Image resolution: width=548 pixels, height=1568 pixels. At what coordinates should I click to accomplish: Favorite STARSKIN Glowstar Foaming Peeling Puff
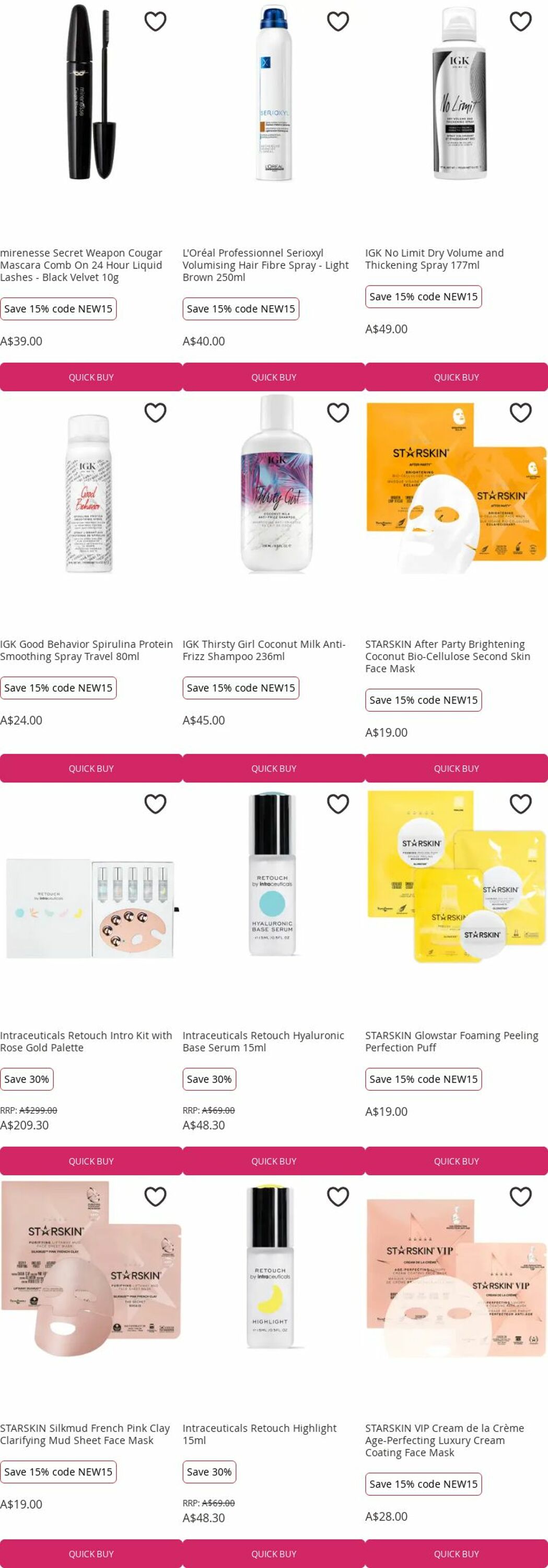(520, 804)
